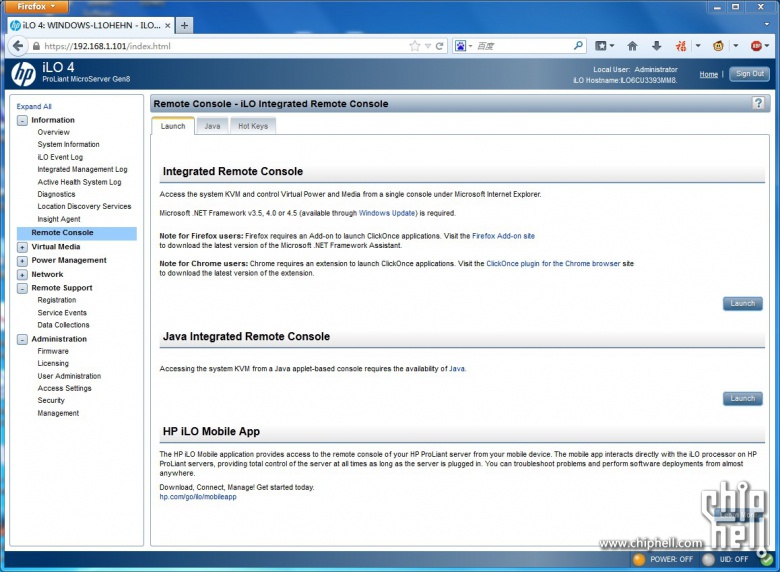
Task: Launch the Integrated Remote Console
Action: click(742, 303)
